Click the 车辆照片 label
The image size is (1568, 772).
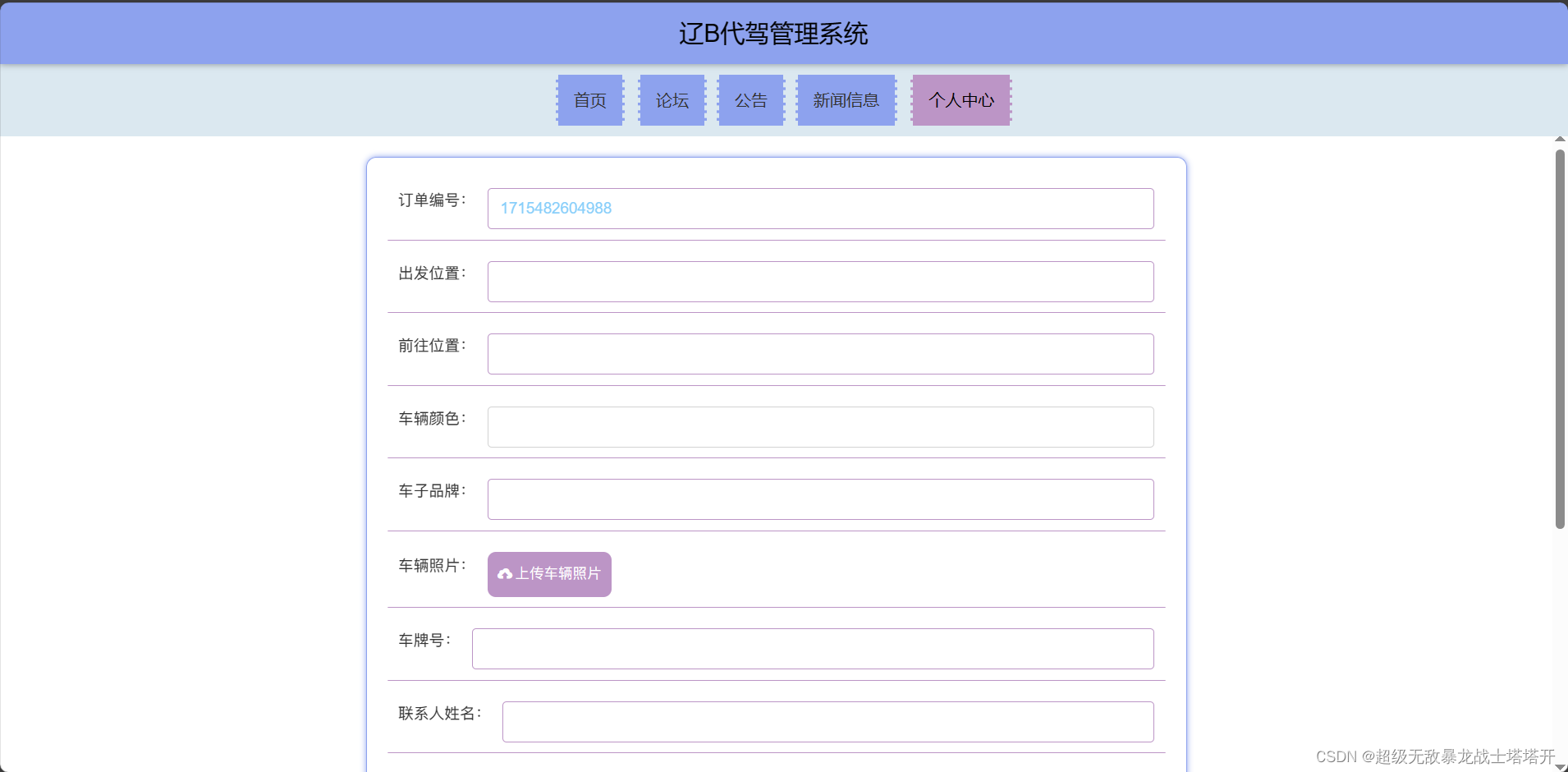point(432,566)
